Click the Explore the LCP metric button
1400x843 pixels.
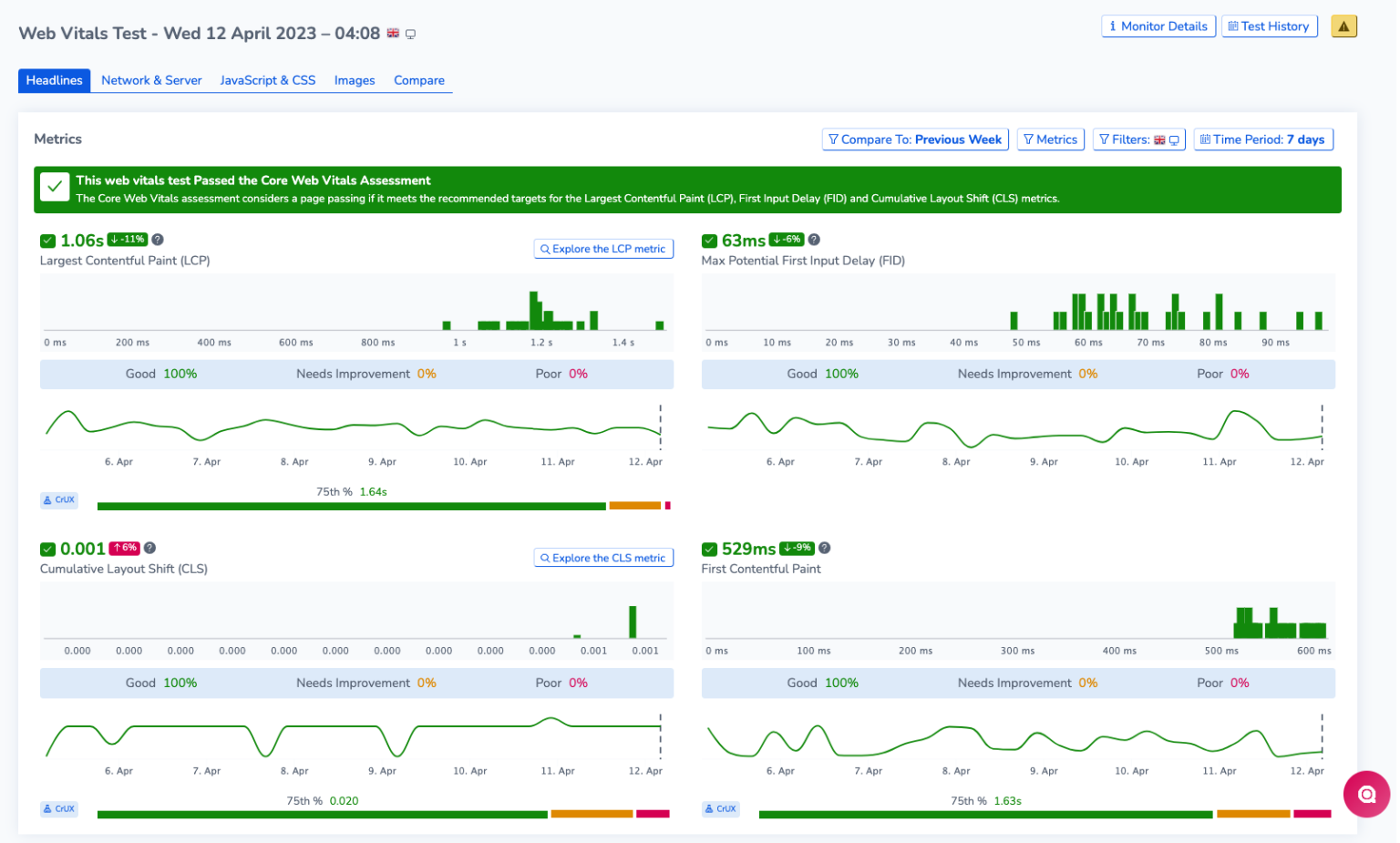pyautogui.click(x=603, y=248)
